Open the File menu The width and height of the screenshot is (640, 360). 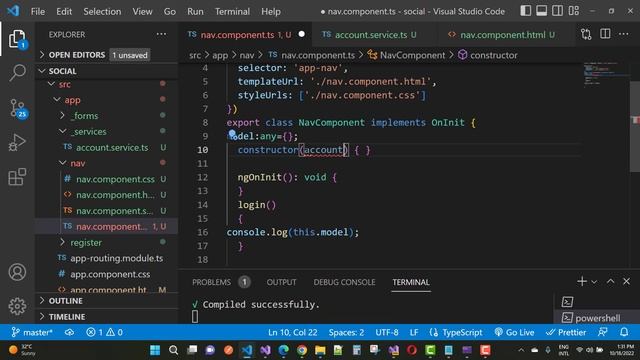tap(38, 11)
